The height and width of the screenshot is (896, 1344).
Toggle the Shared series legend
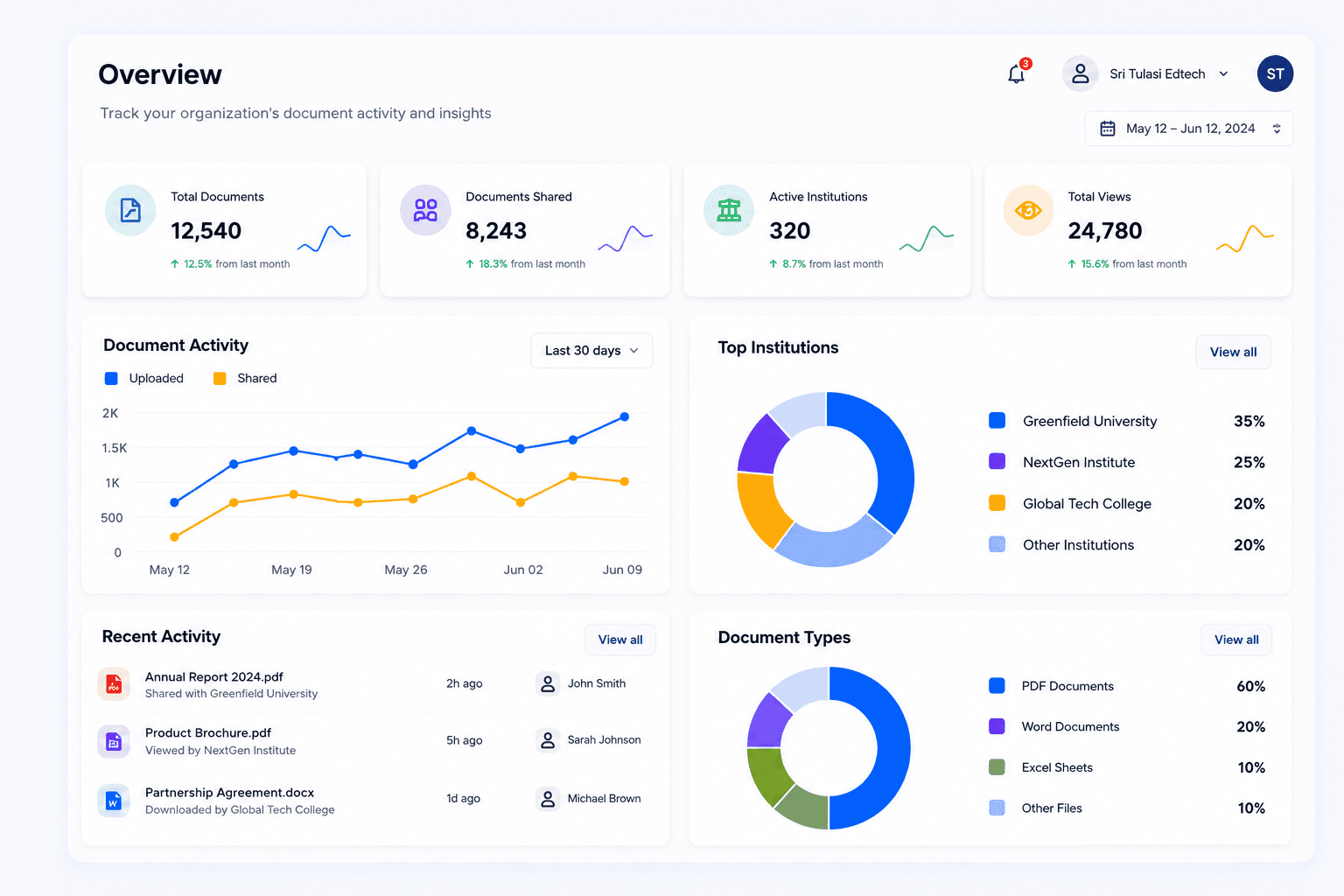[245, 378]
